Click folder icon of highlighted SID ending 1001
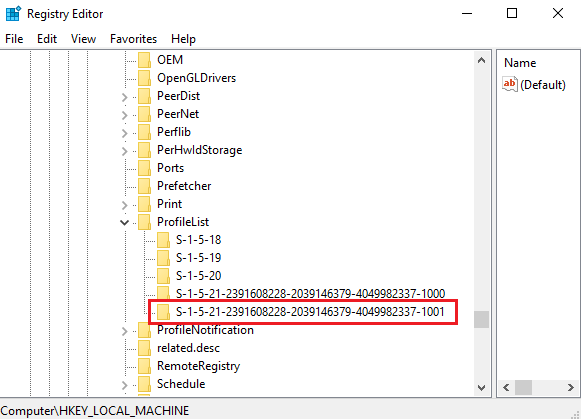 tap(163, 312)
